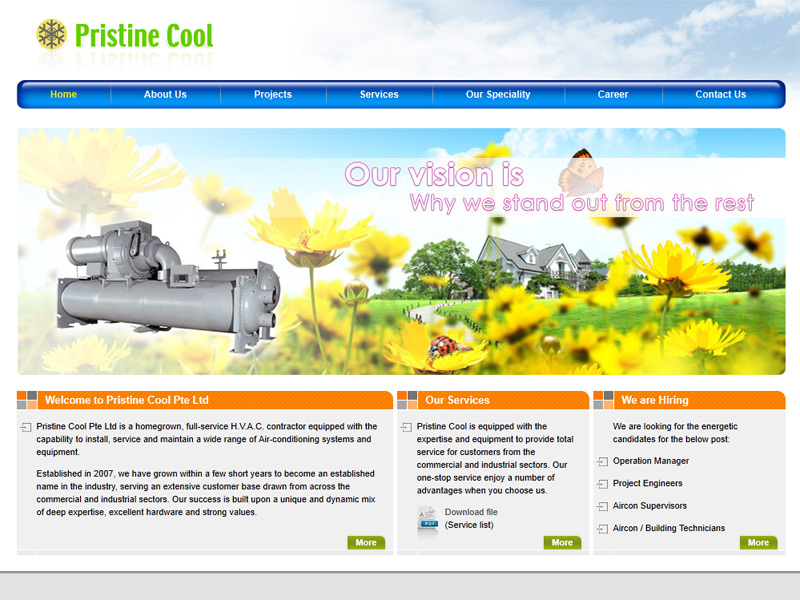Click the house image in the banner
Viewport: 800px width, 600px height.
click(533, 265)
